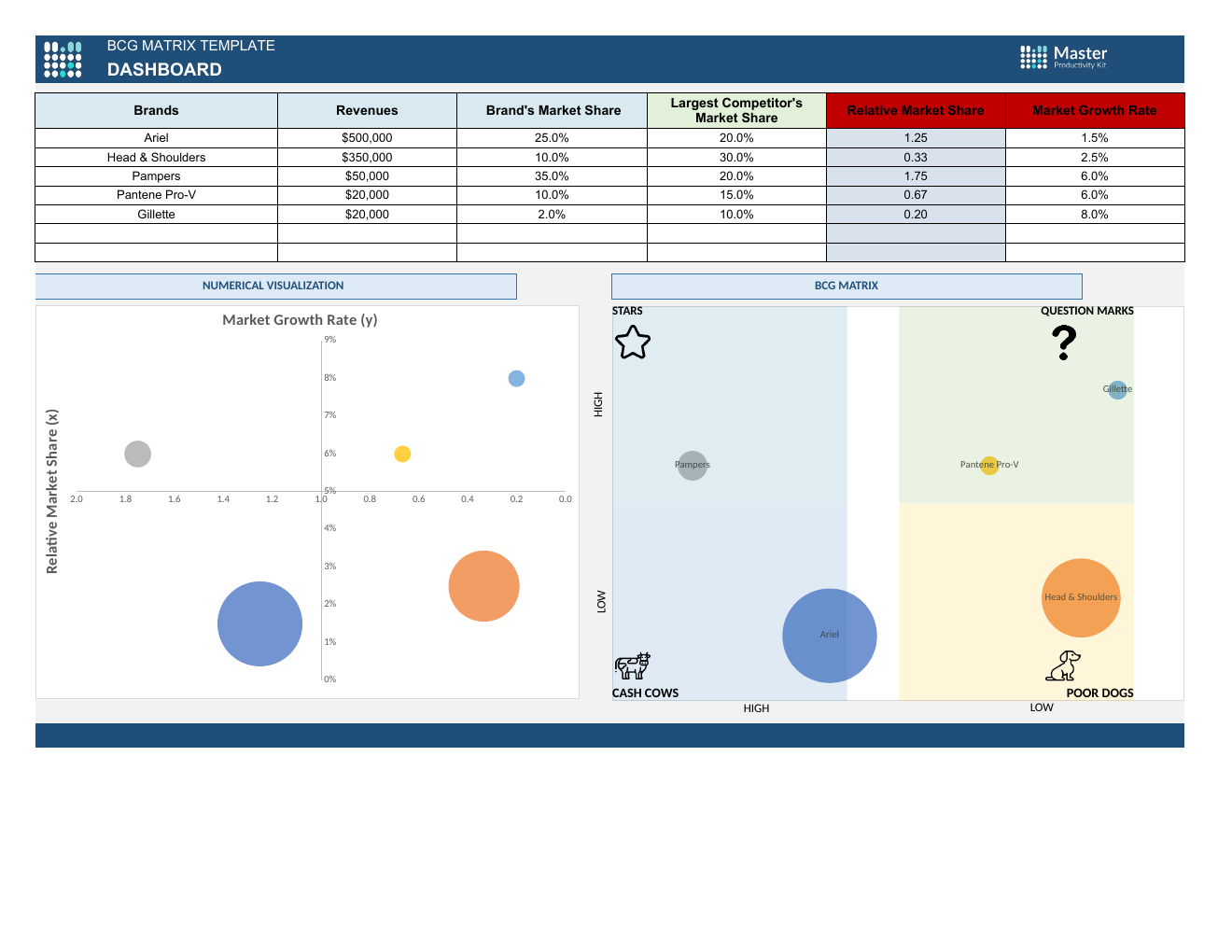
Task: Click Largest Competitor's Market Share header
Action: point(736,110)
